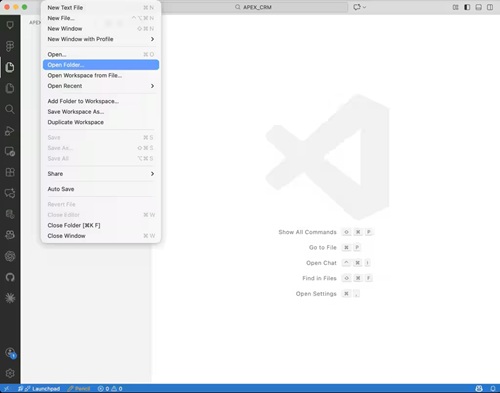Open the people group icon in activity bar
This screenshot has width=500, height=393.
[10, 235]
